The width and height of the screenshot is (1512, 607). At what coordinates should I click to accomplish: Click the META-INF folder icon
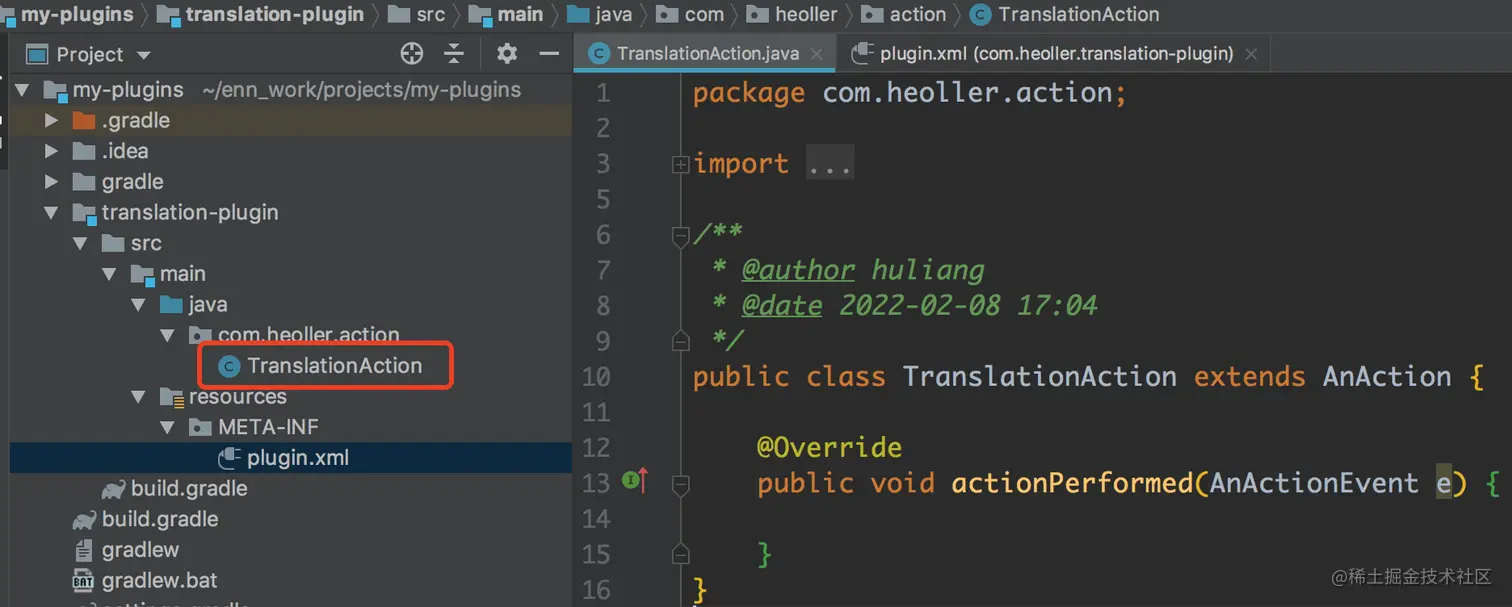200,428
